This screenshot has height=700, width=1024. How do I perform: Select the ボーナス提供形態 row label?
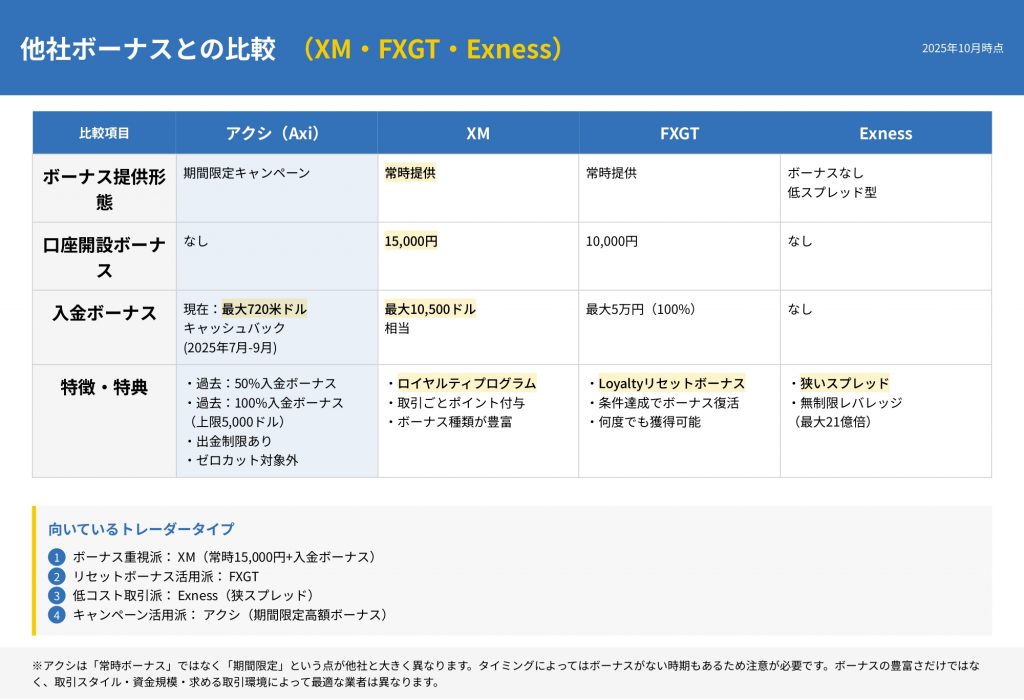pyautogui.click(x=104, y=189)
